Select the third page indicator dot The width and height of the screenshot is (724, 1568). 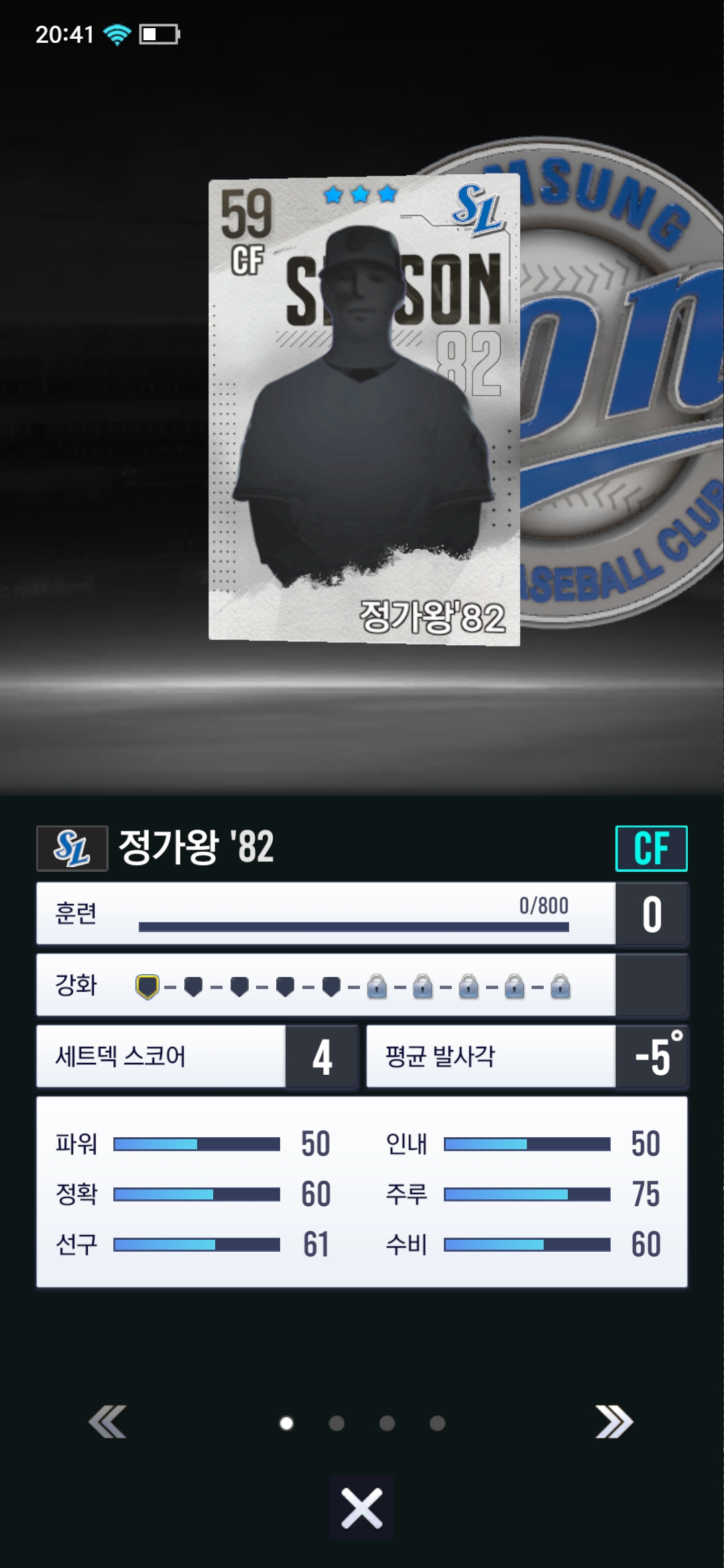tap(387, 1423)
